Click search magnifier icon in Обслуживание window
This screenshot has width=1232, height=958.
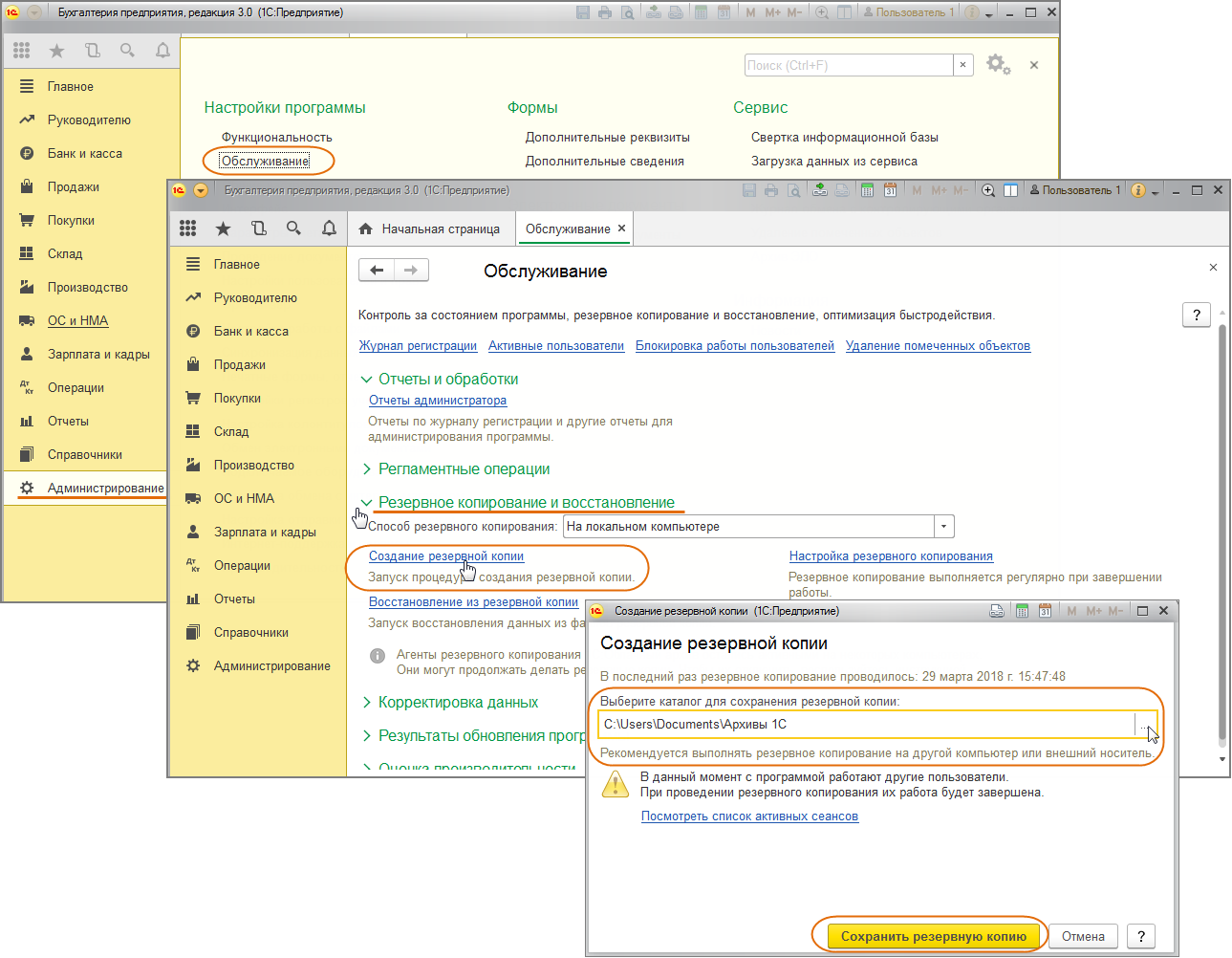[293, 229]
